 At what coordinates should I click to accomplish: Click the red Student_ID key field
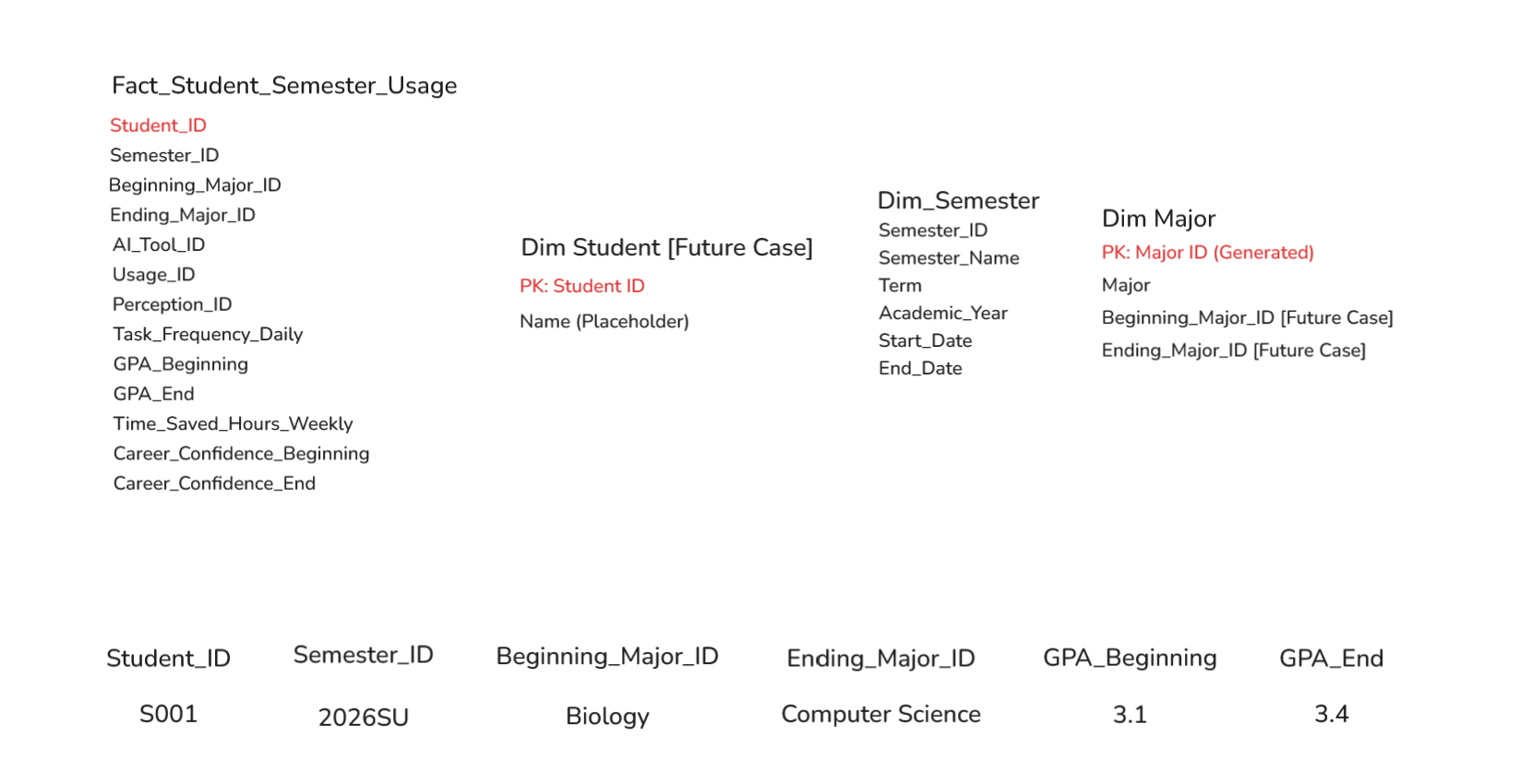click(x=158, y=125)
